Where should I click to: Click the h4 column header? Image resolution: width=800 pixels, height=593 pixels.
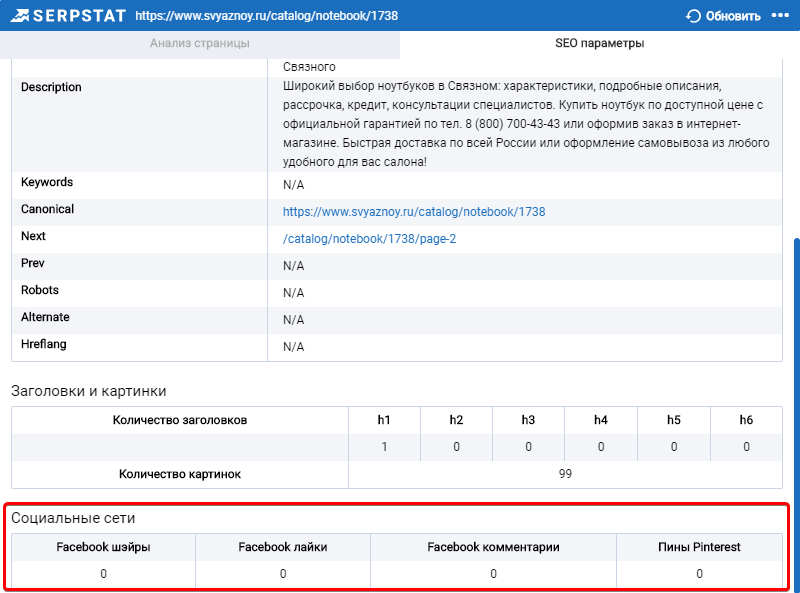(x=601, y=421)
